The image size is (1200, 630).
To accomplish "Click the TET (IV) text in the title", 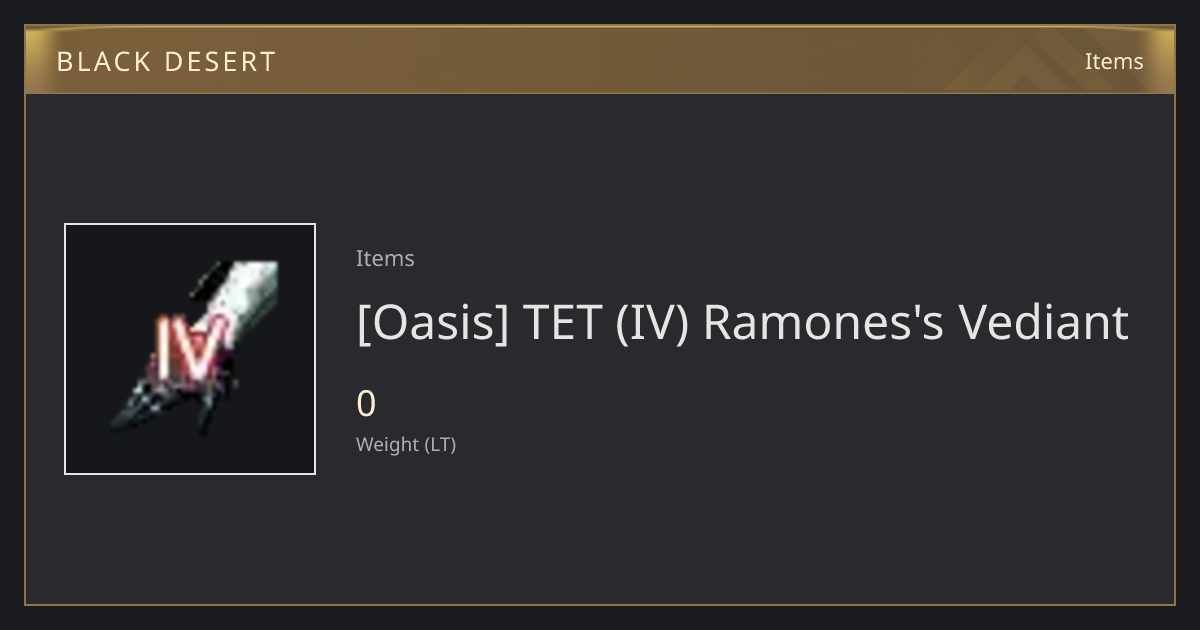I will pyautogui.click(x=606, y=323).
